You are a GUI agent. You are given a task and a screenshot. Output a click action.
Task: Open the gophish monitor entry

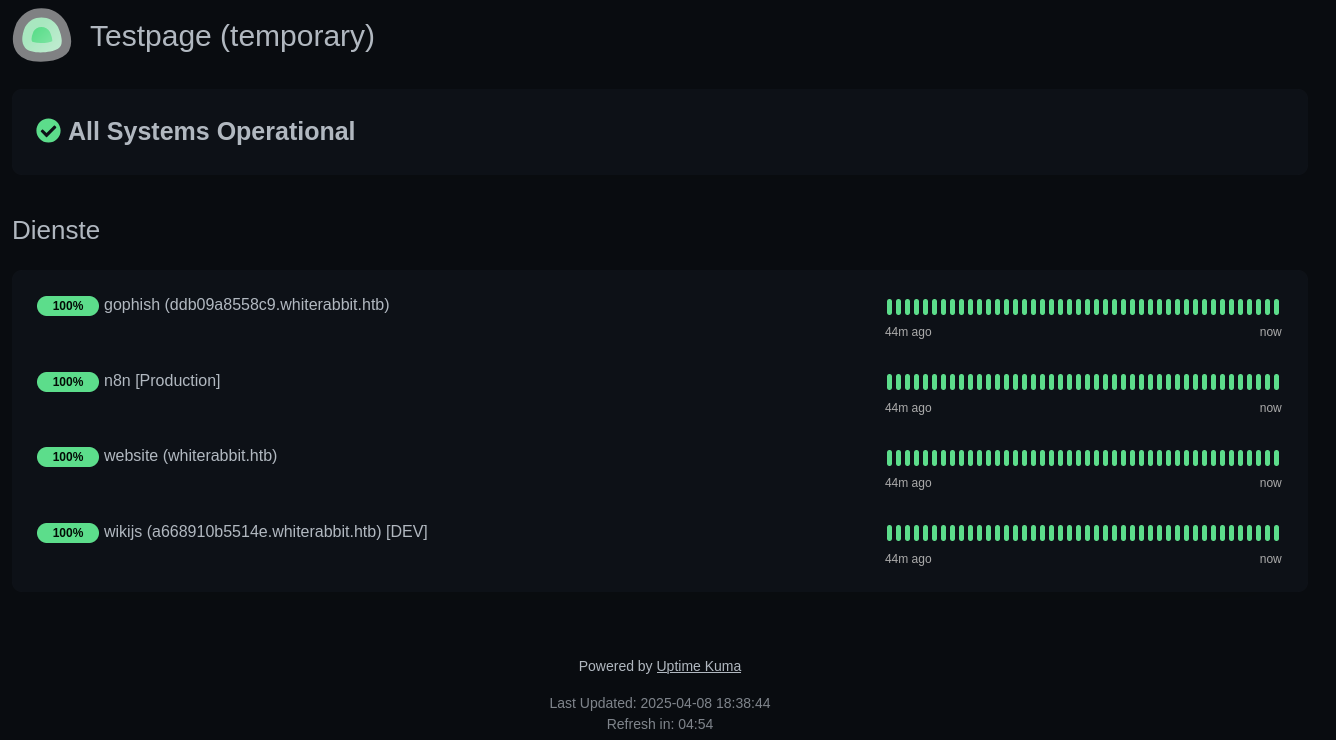[x=247, y=305]
